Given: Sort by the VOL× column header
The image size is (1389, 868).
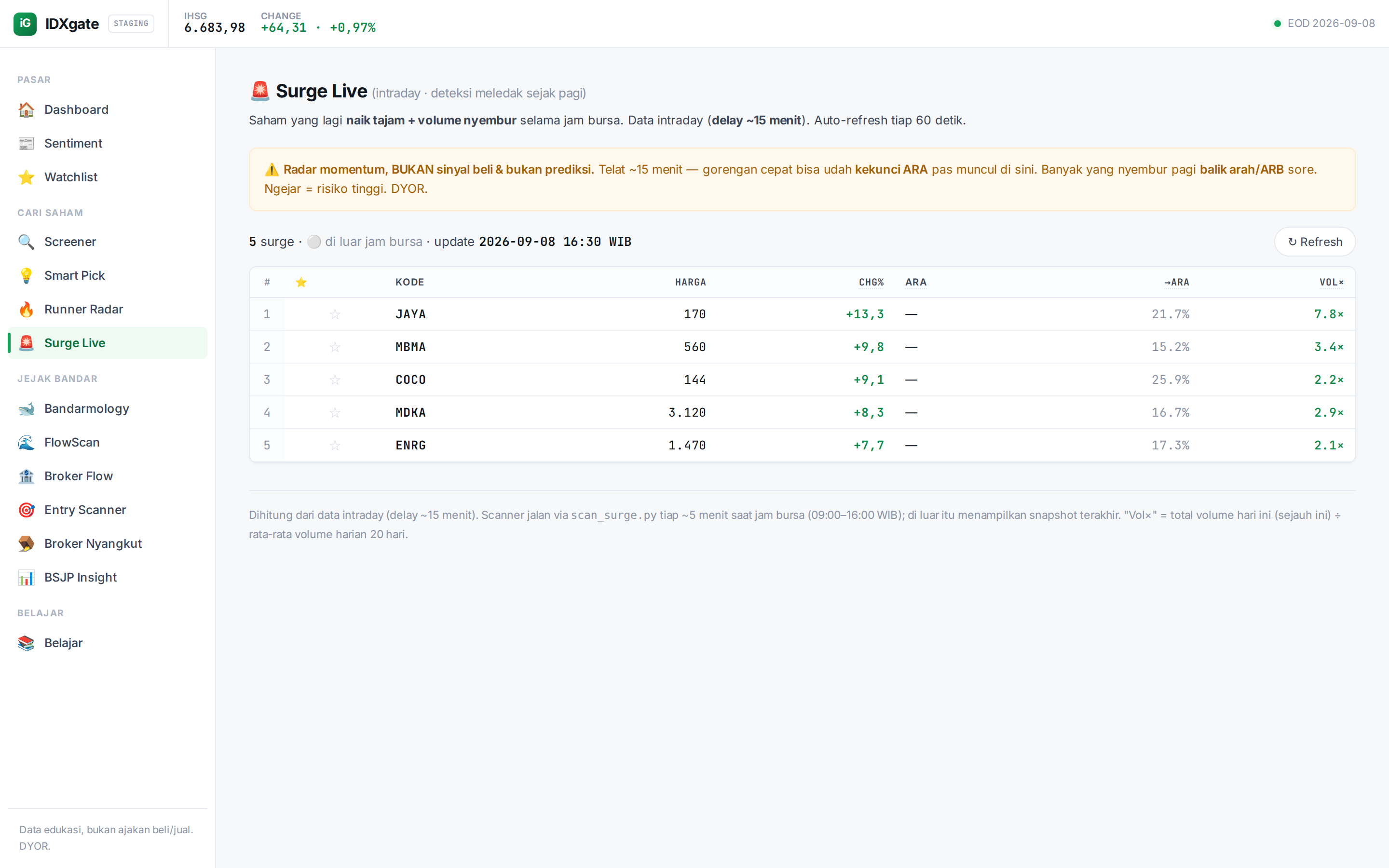Looking at the screenshot, I should 1331,282.
